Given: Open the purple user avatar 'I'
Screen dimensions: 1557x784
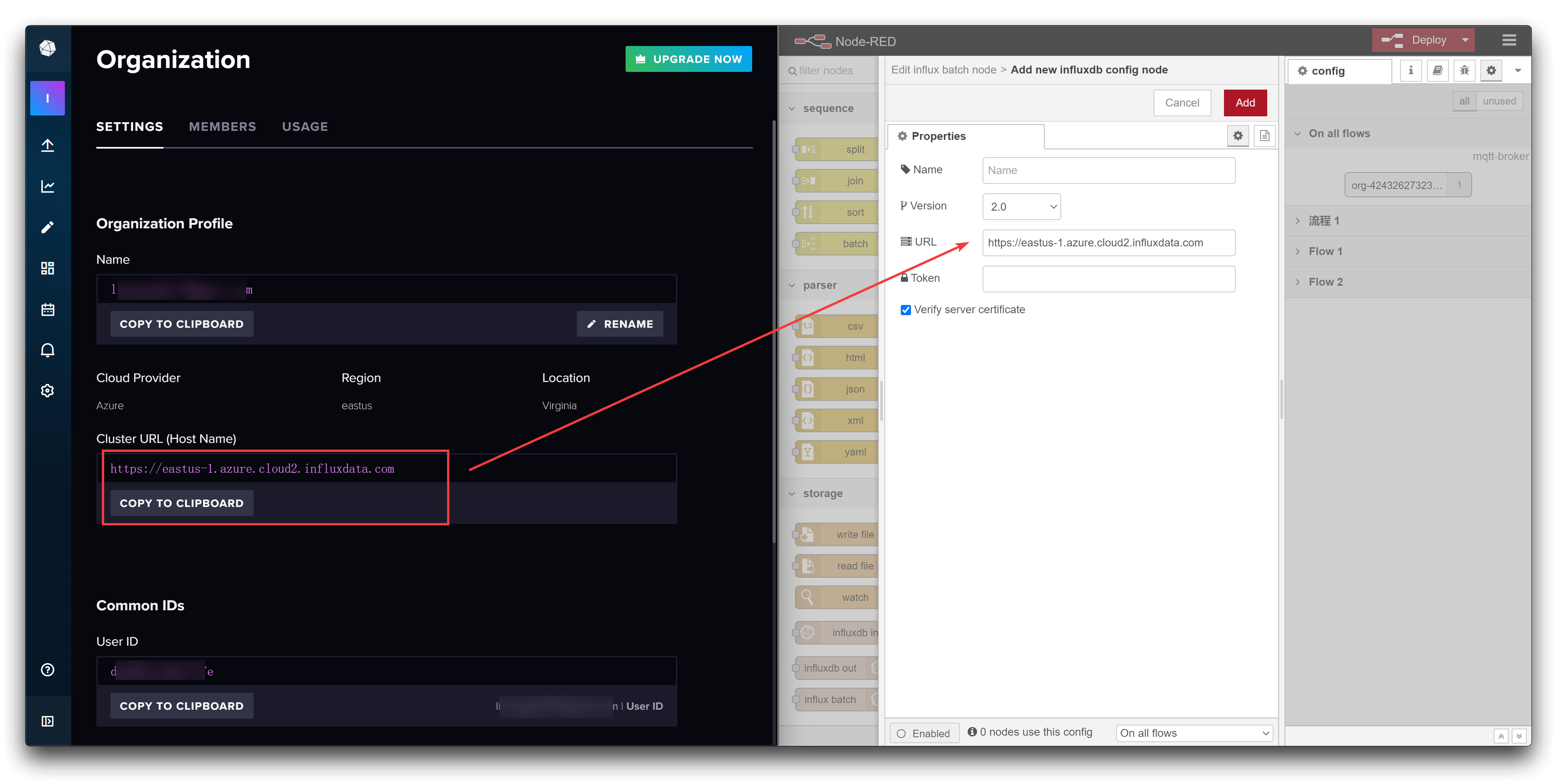Looking at the screenshot, I should coord(47,98).
